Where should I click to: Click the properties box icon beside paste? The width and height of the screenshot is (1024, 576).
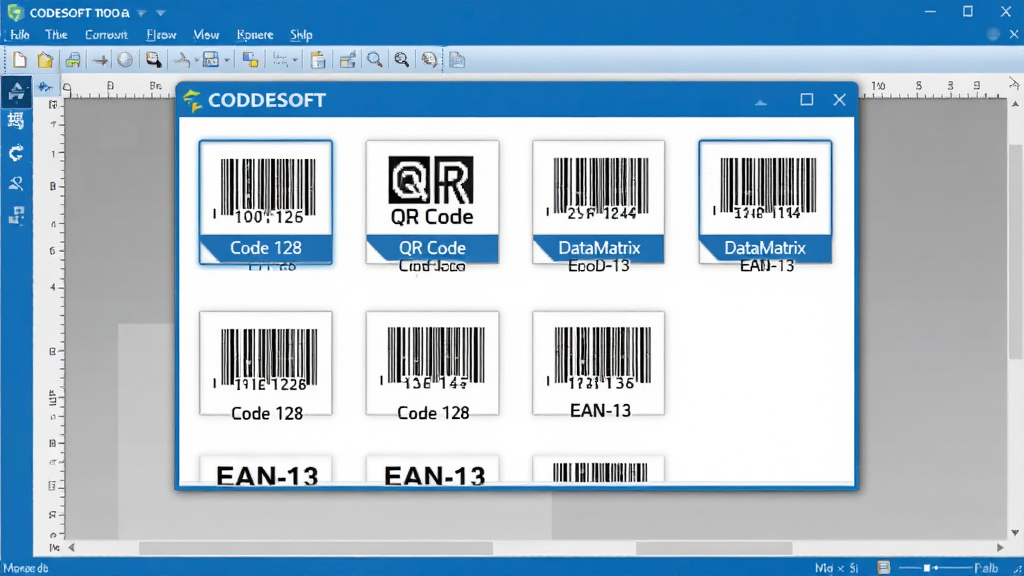point(347,60)
